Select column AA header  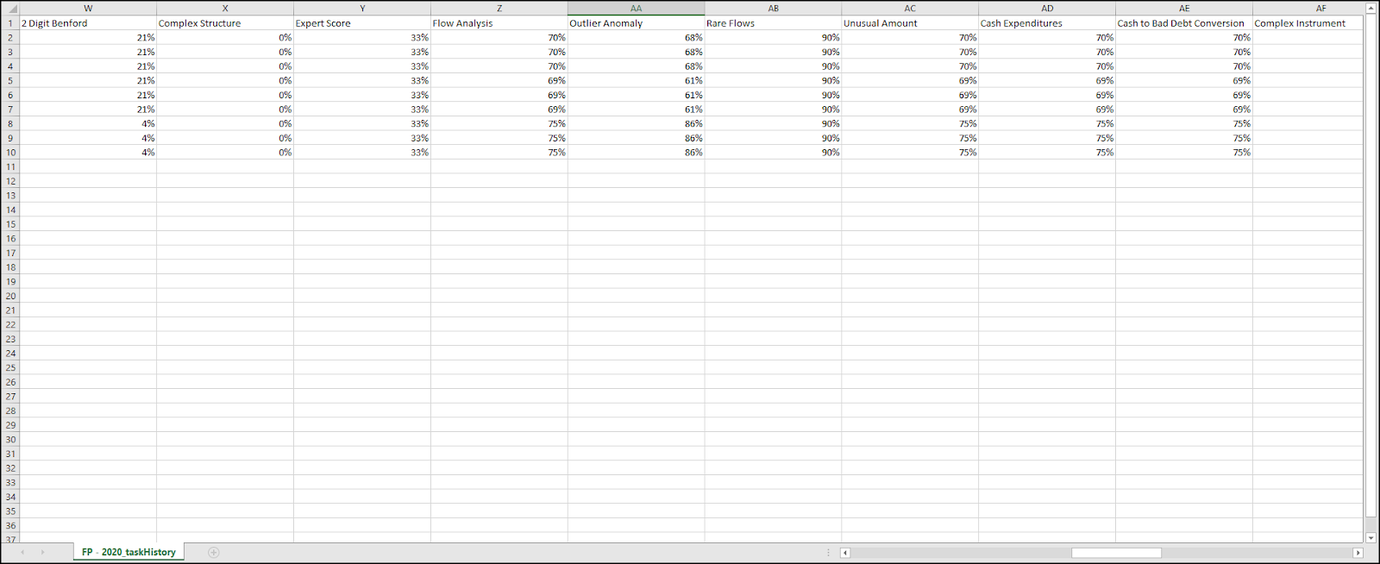click(x=636, y=8)
